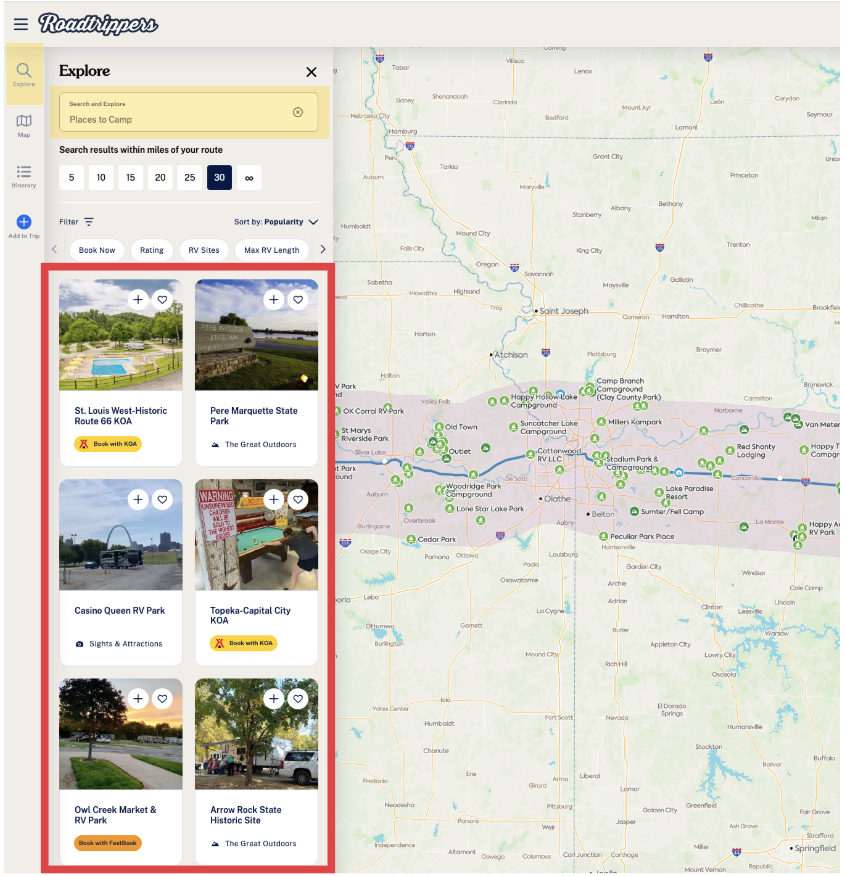The width and height of the screenshot is (846, 876).
Task: Show more filter chips with right chevron
Action: pos(322,250)
